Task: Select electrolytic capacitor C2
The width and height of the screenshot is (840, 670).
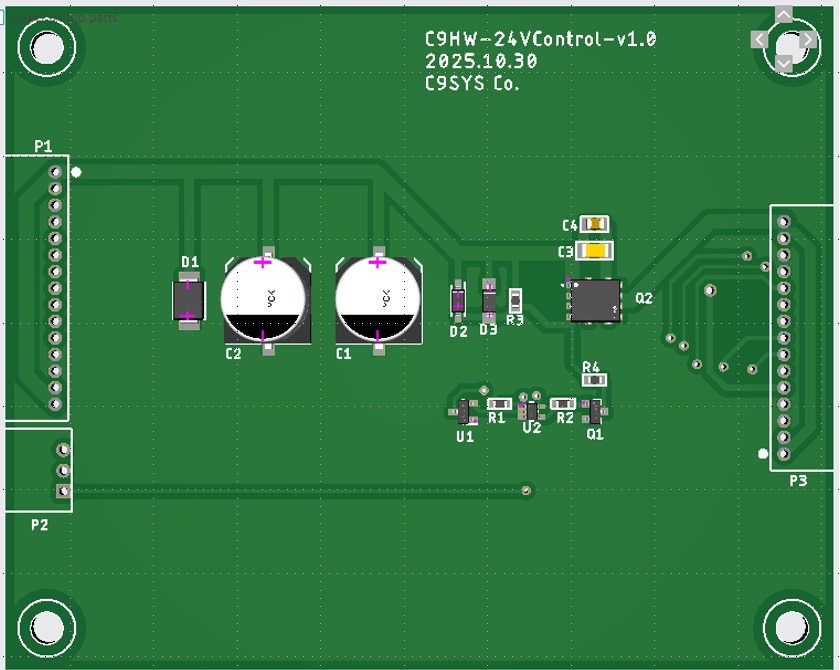Action: (264, 299)
